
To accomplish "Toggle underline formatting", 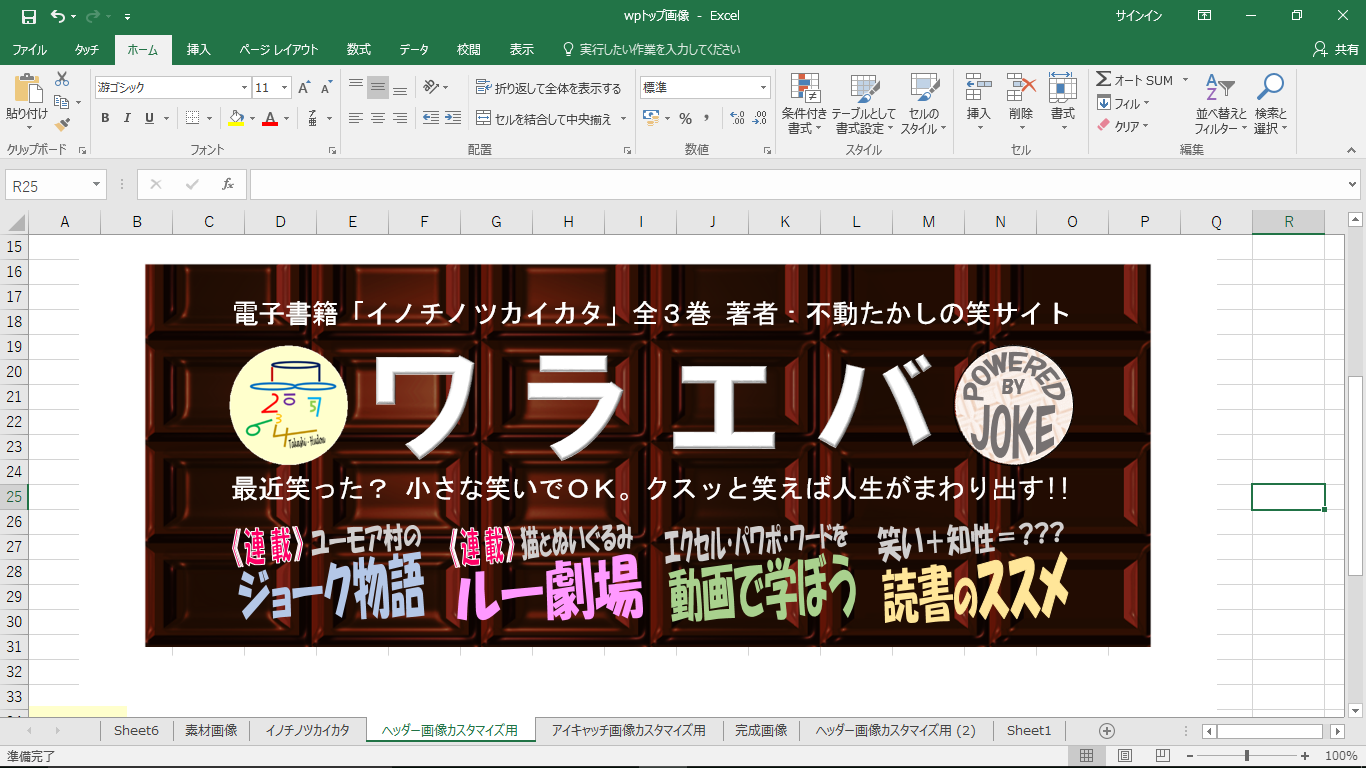I will click(x=149, y=118).
